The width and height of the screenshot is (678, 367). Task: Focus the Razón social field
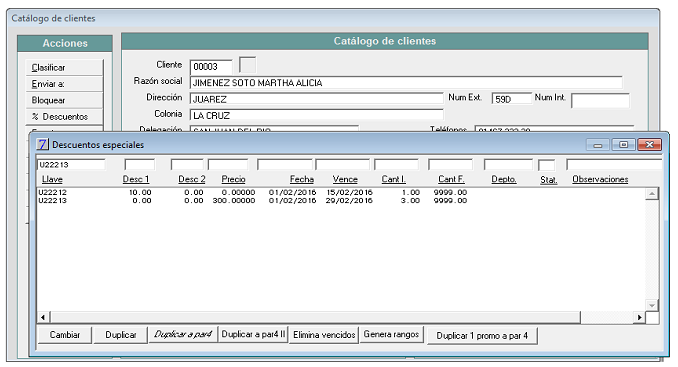[x=406, y=83]
